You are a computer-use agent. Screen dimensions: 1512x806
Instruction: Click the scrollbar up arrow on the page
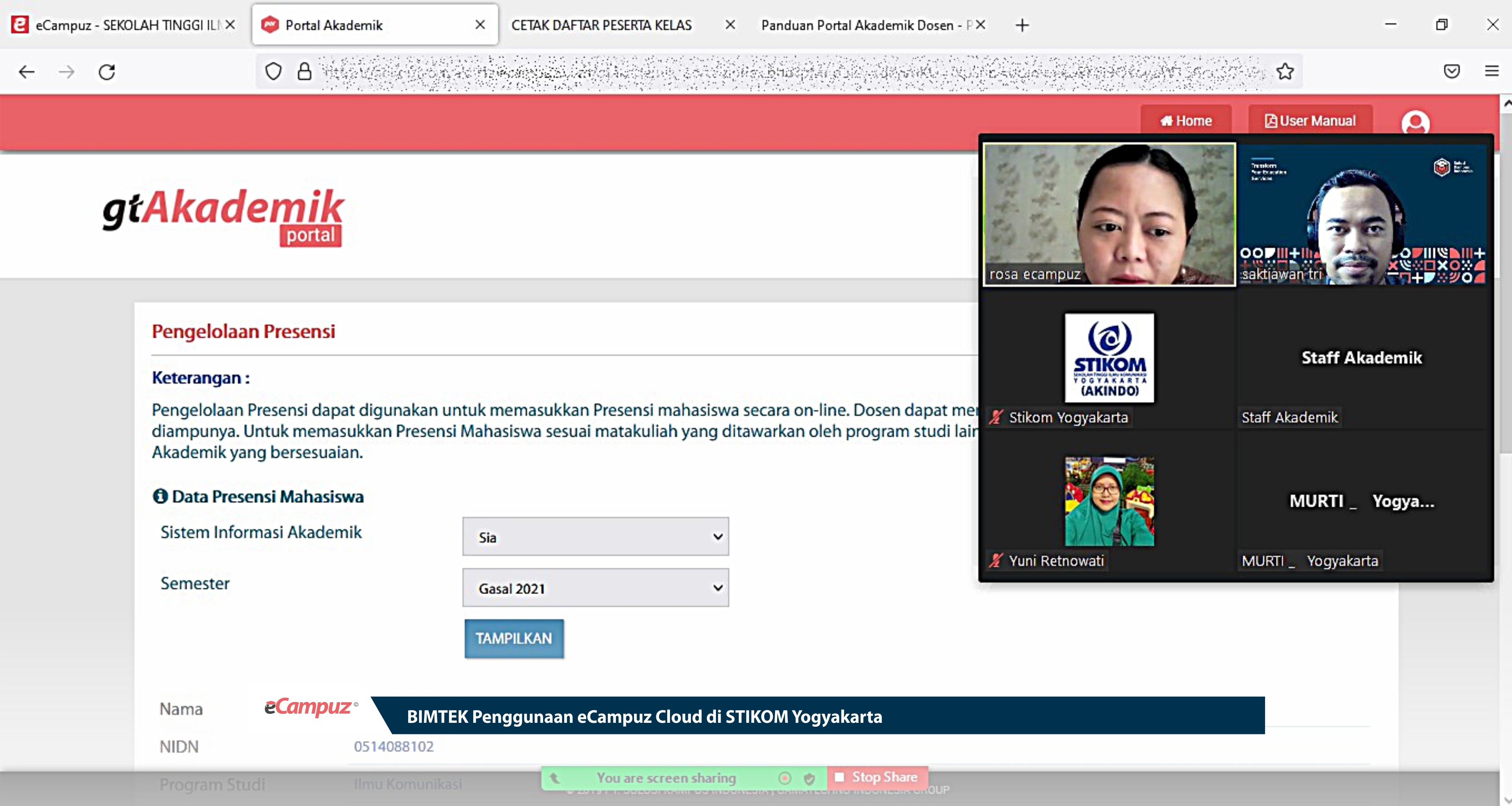click(1506, 103)
